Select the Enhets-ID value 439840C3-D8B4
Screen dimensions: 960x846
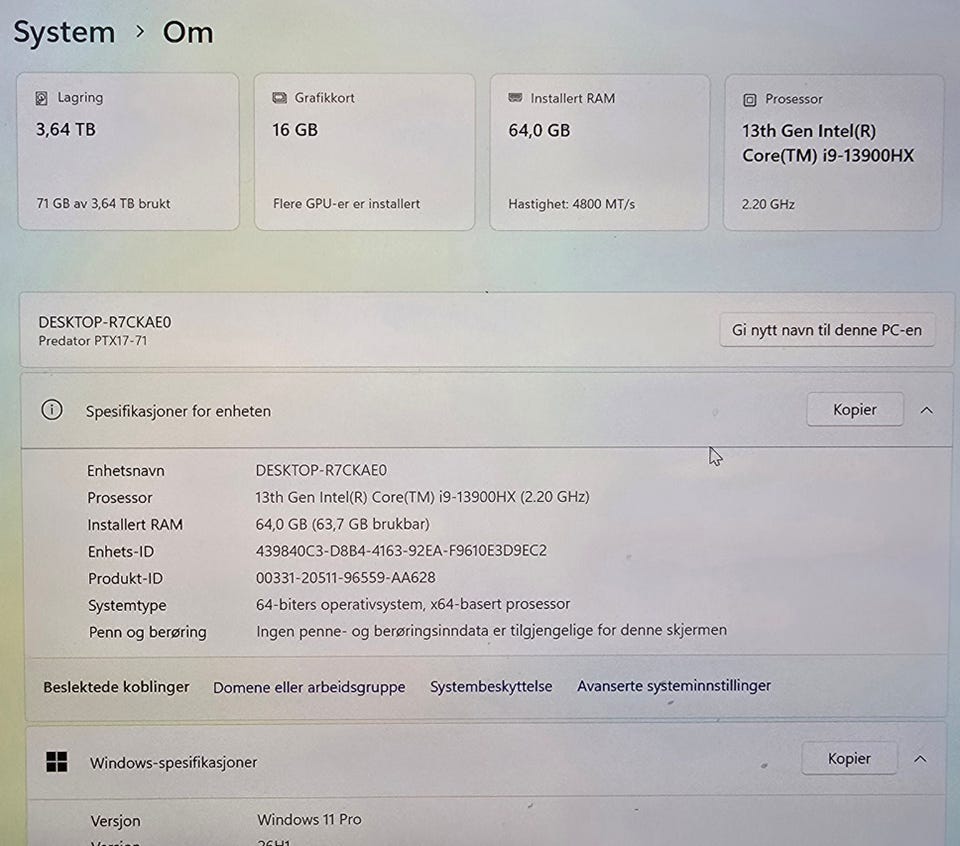click(x=401, y=550)
